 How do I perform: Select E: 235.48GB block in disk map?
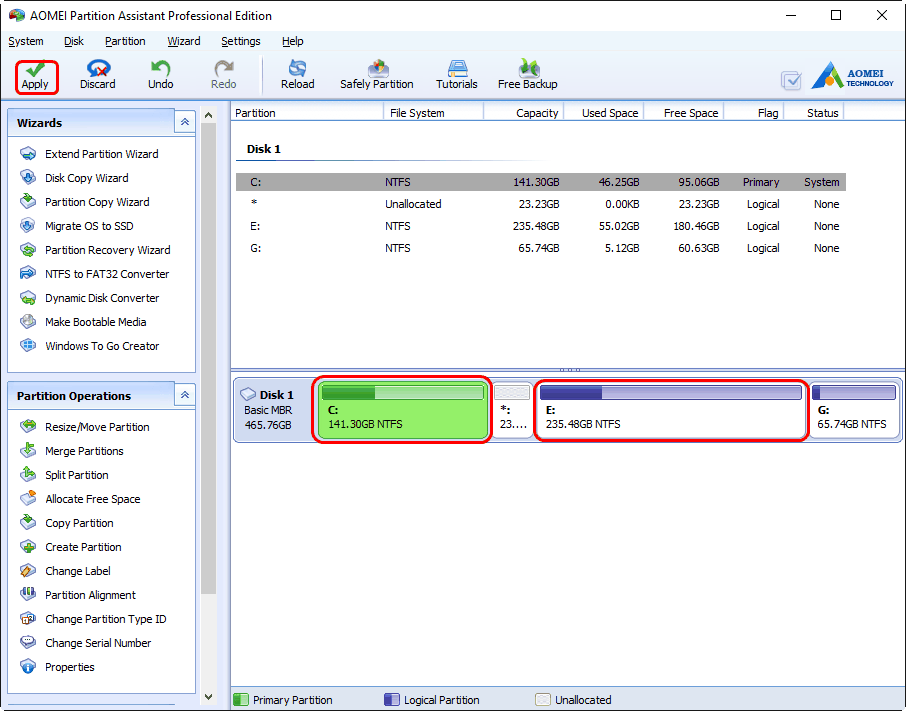[671, 410]
